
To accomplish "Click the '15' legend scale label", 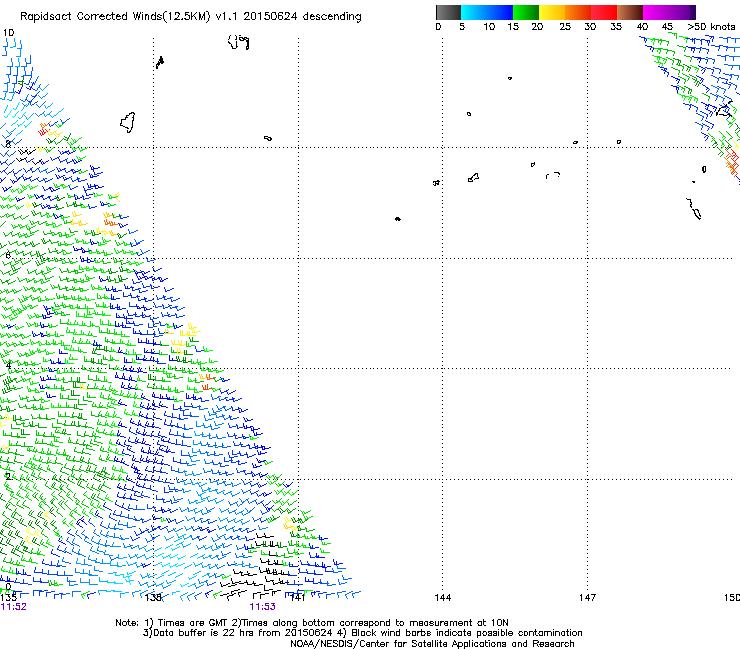I will click(x=513, y=27).
